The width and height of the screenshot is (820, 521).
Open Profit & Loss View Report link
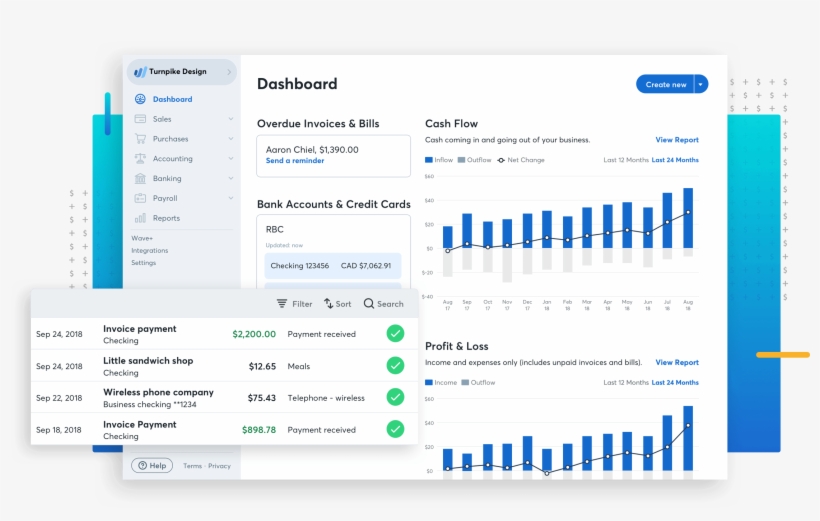677,362
